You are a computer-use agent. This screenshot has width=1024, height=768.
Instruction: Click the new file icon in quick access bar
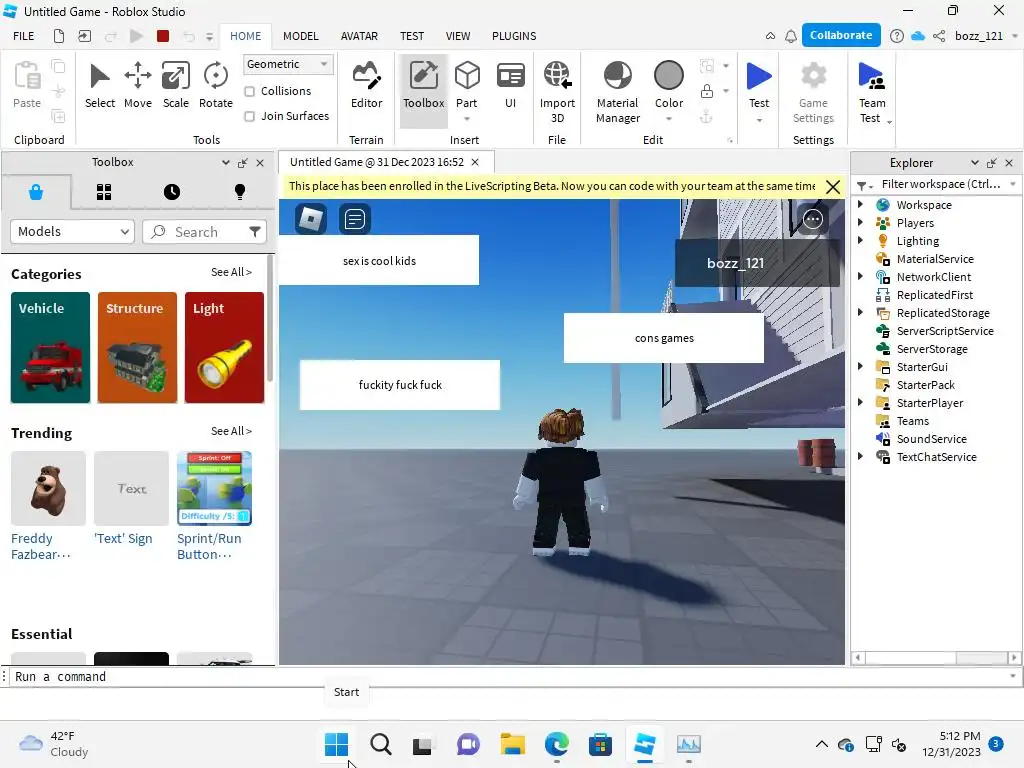pyautogui.click(x=59, y=36)
